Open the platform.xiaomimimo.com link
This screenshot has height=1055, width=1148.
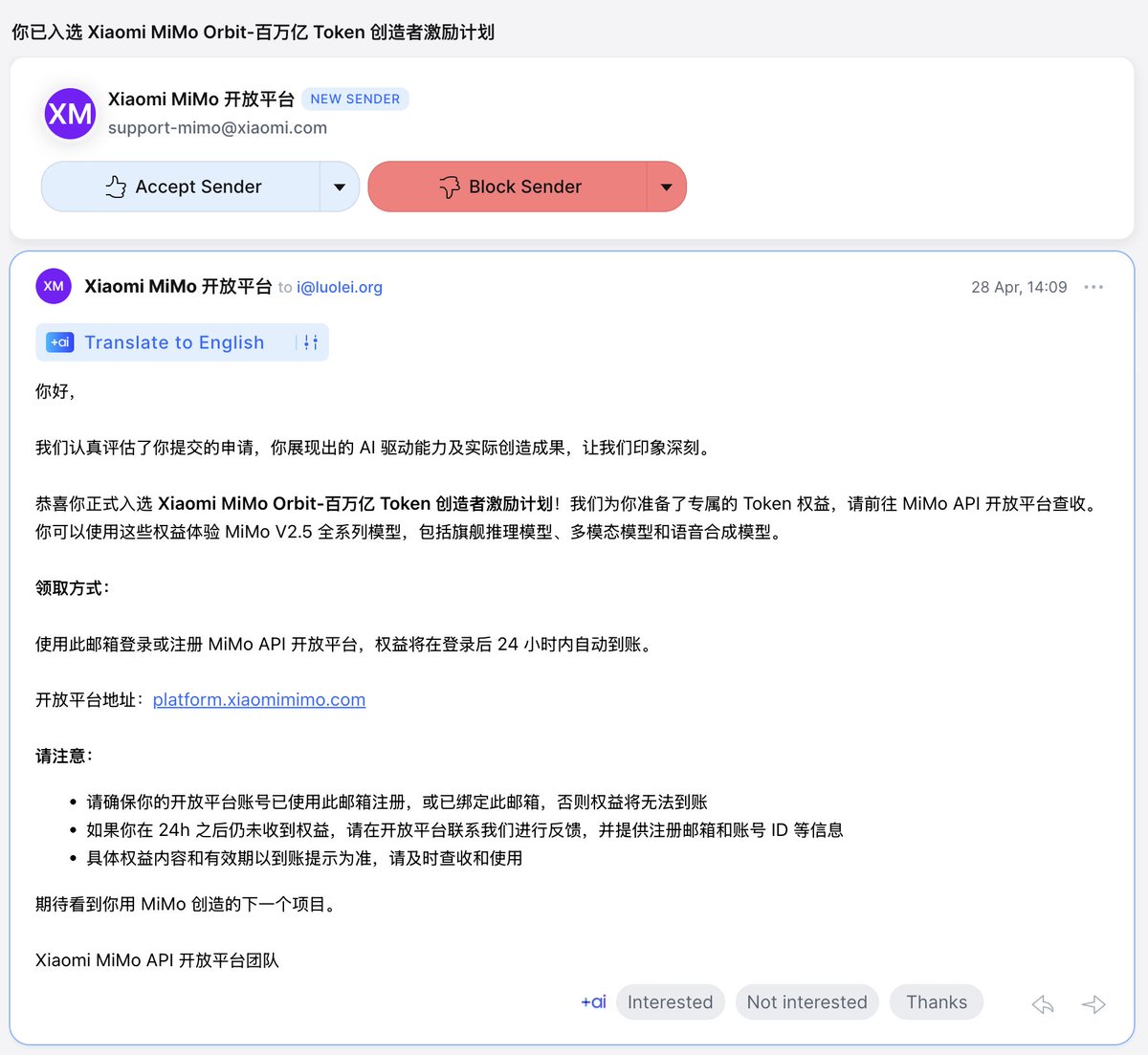259,699
